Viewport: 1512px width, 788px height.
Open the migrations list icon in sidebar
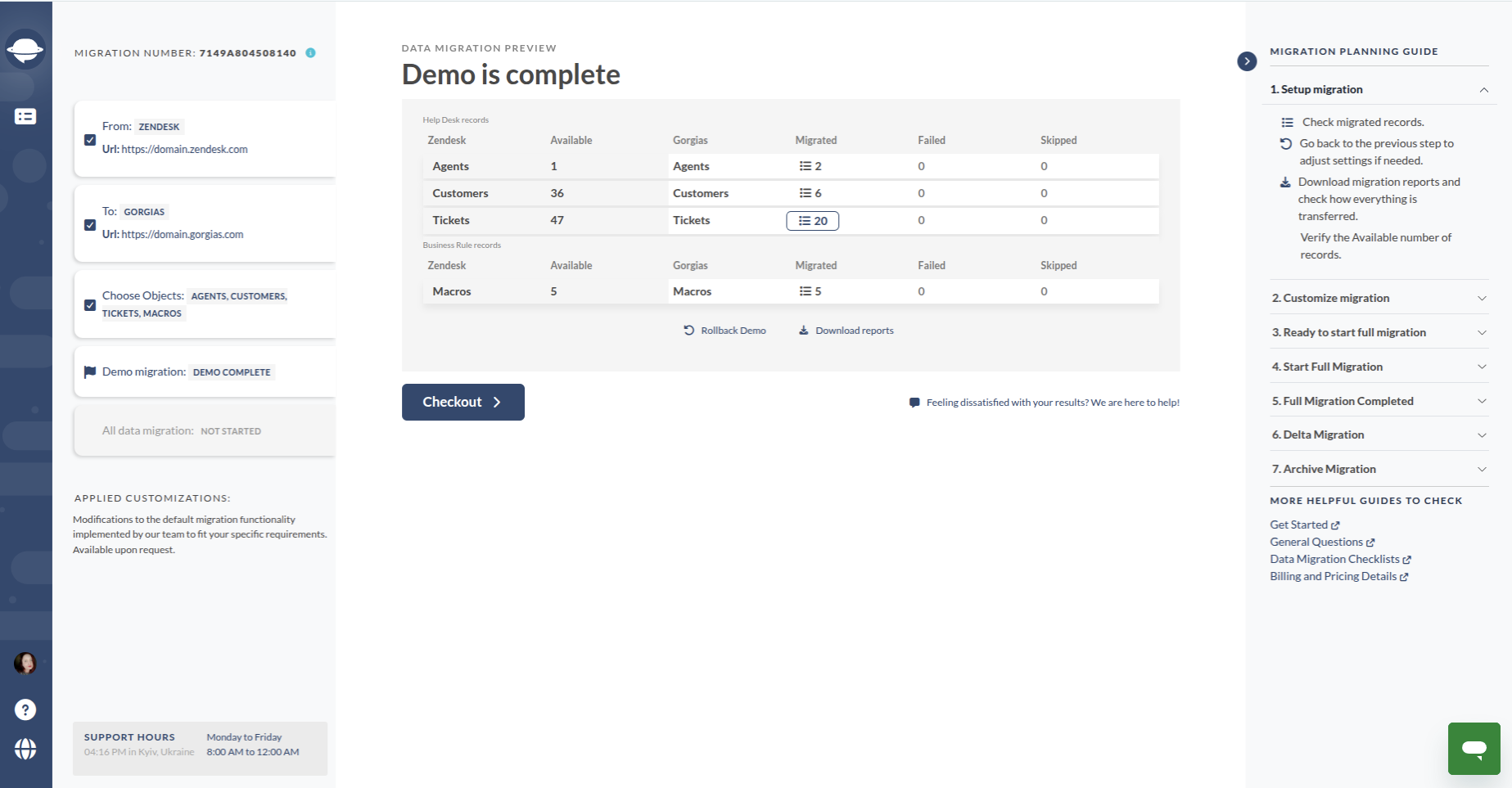[25, 117]
